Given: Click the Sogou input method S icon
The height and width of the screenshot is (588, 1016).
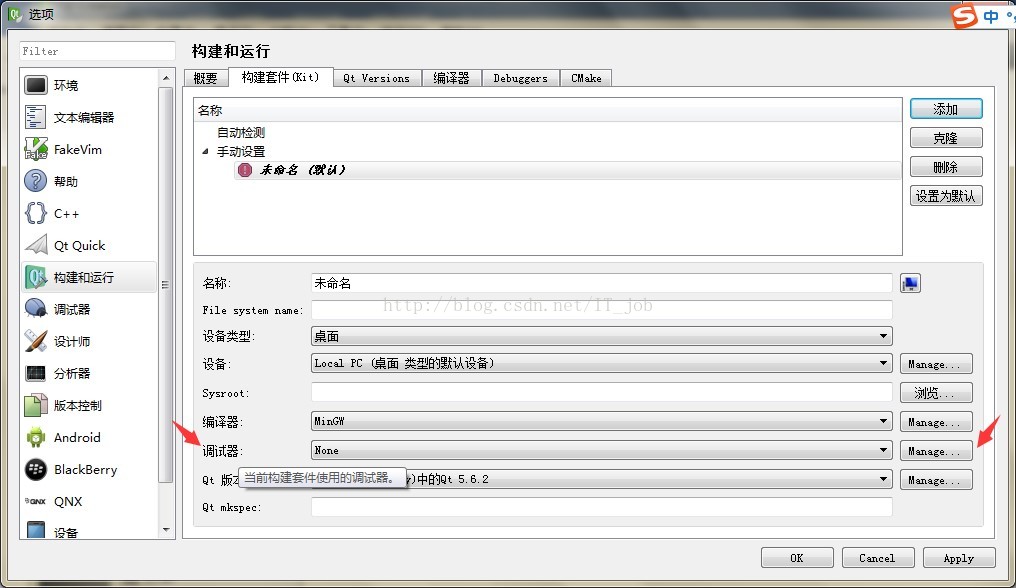Looking at the screenshot, I should (964, 16).
